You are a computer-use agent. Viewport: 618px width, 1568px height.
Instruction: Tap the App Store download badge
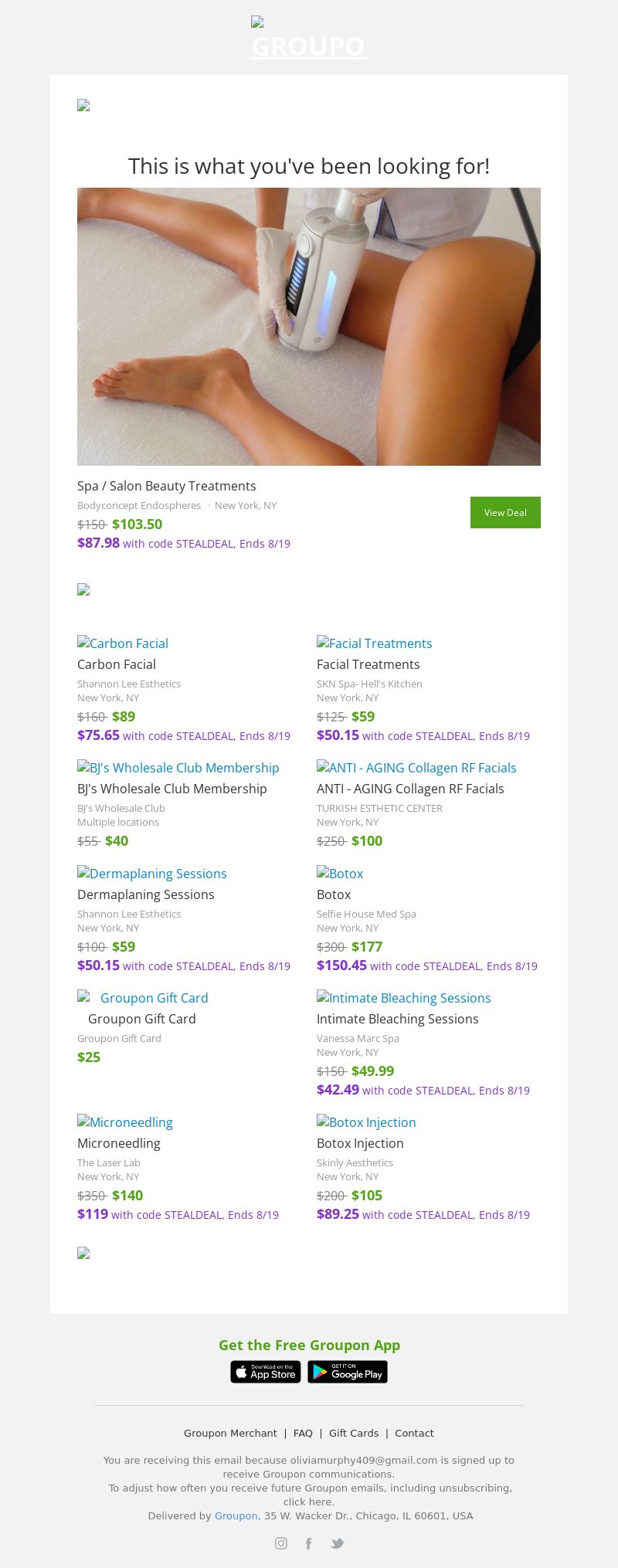[265, 1371]
